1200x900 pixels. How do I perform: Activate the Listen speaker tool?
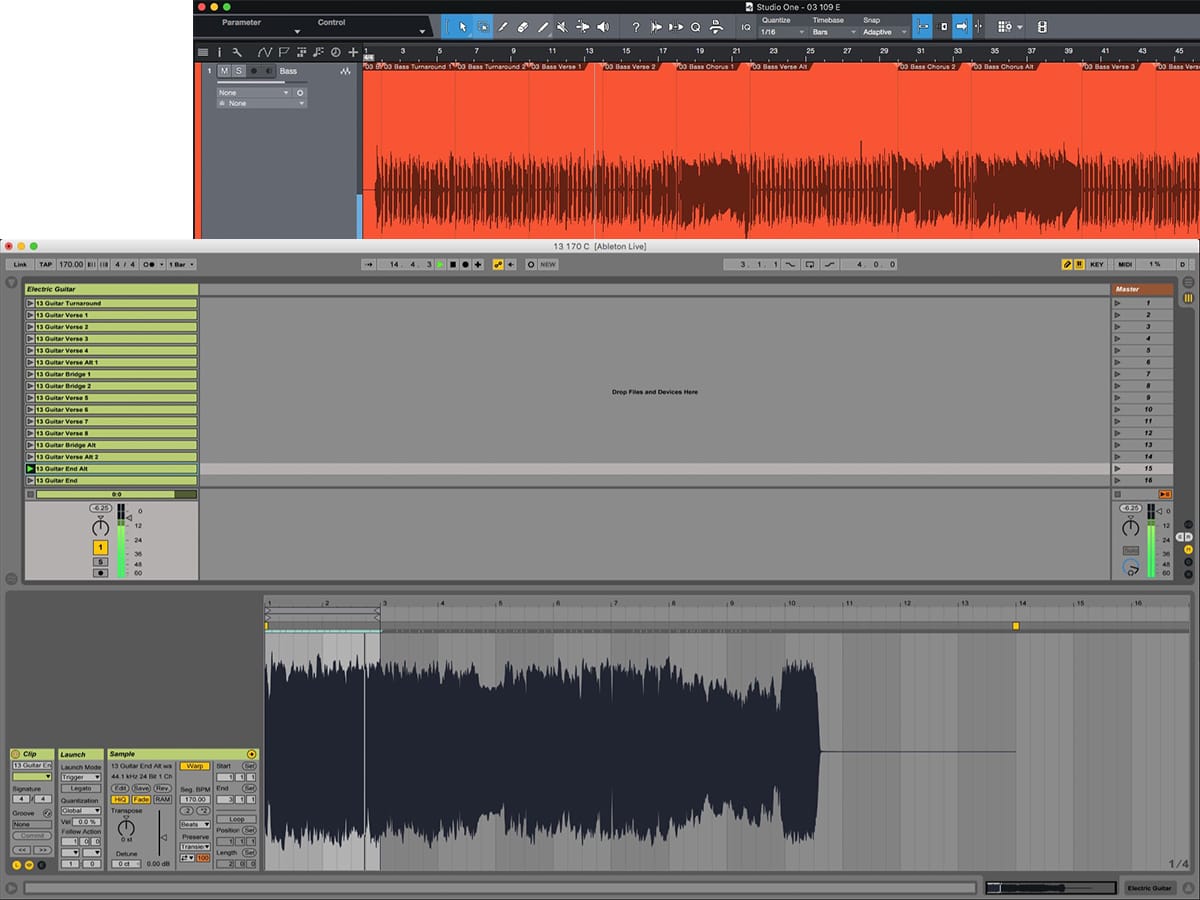[x=603, y=27]
